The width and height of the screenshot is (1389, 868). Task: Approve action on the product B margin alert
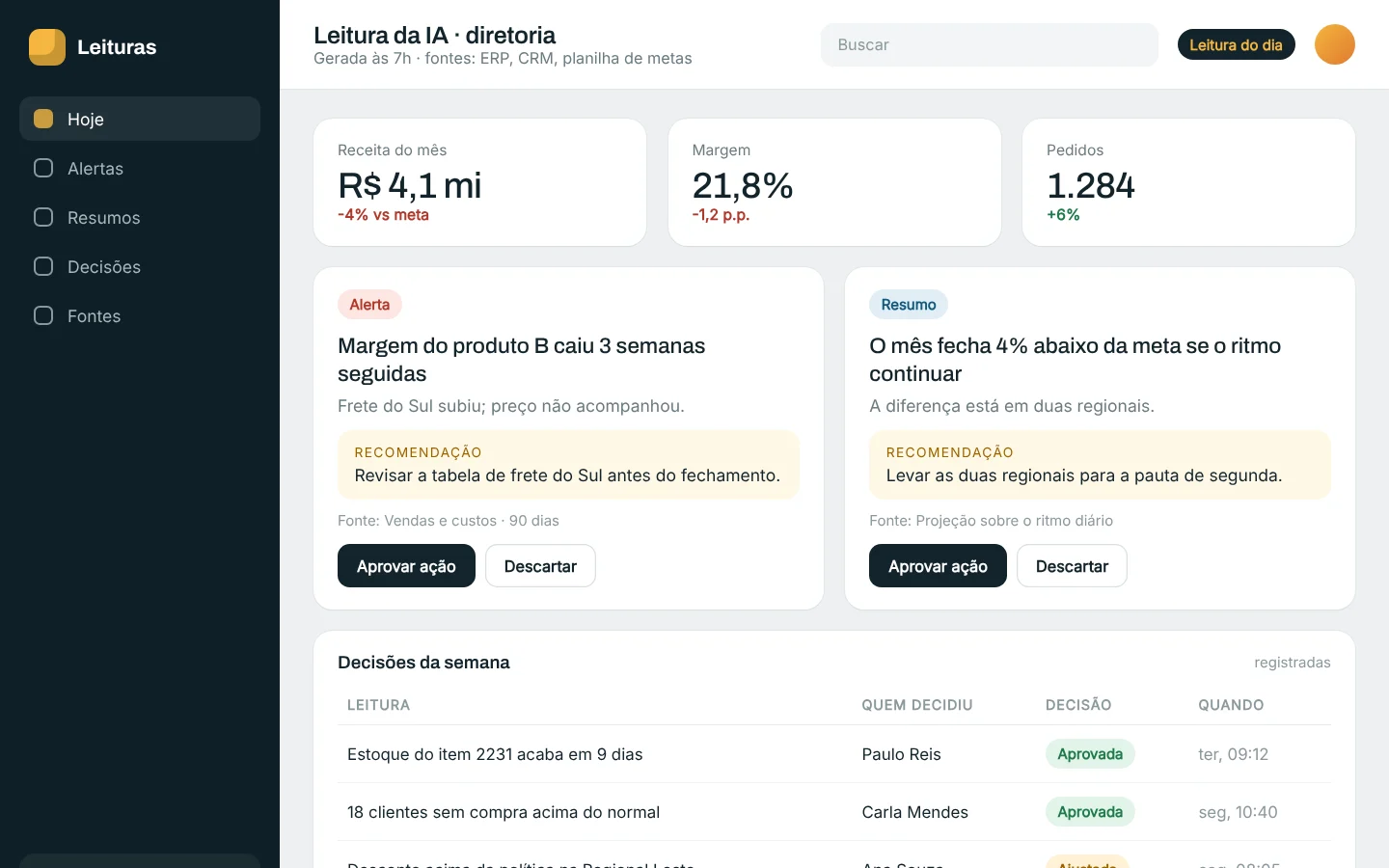click(x=406, y=566)
